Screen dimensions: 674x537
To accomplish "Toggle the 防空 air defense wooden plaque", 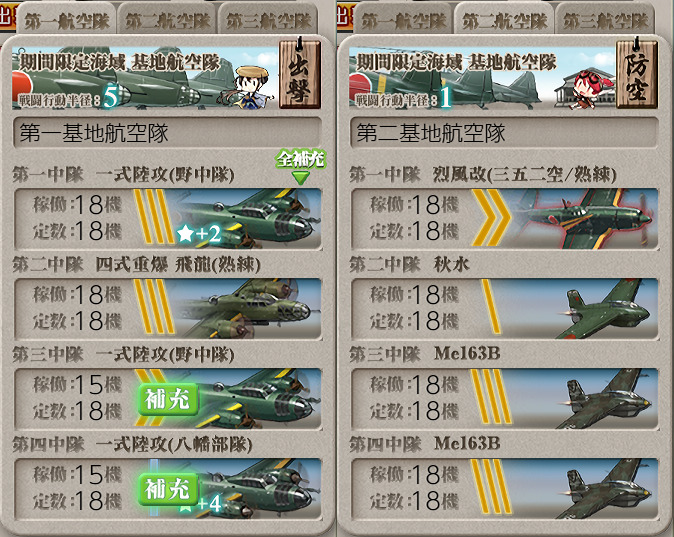I will tap(637, 73).
